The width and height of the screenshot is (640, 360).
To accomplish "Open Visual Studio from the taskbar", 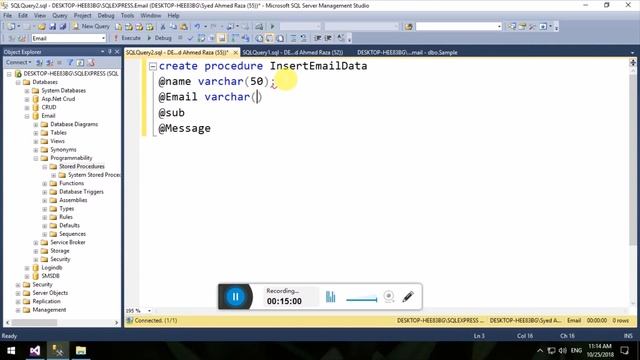I will (35, 351).
